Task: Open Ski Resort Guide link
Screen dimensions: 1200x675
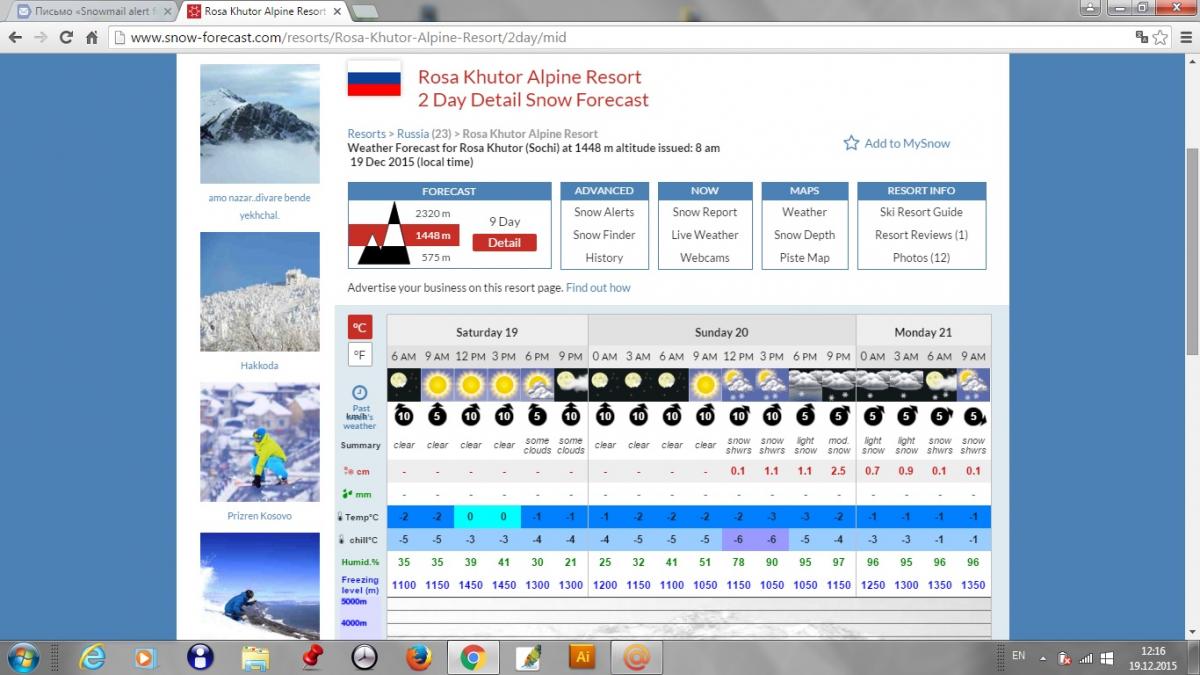Action: point(921,212)
